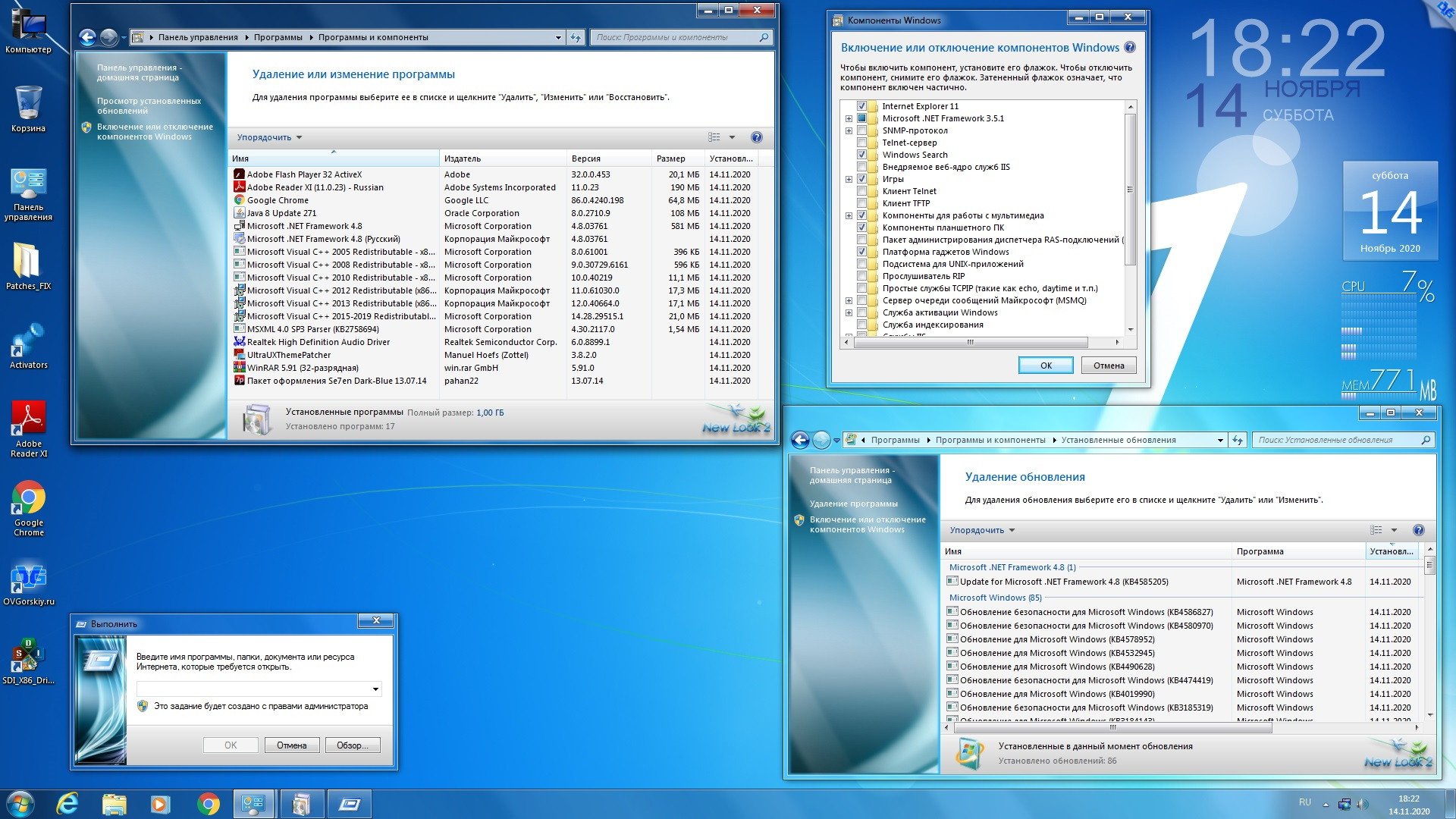
Task: Click vertical scrollbar in Installed Updates list
Action: tap(1430, 564)
